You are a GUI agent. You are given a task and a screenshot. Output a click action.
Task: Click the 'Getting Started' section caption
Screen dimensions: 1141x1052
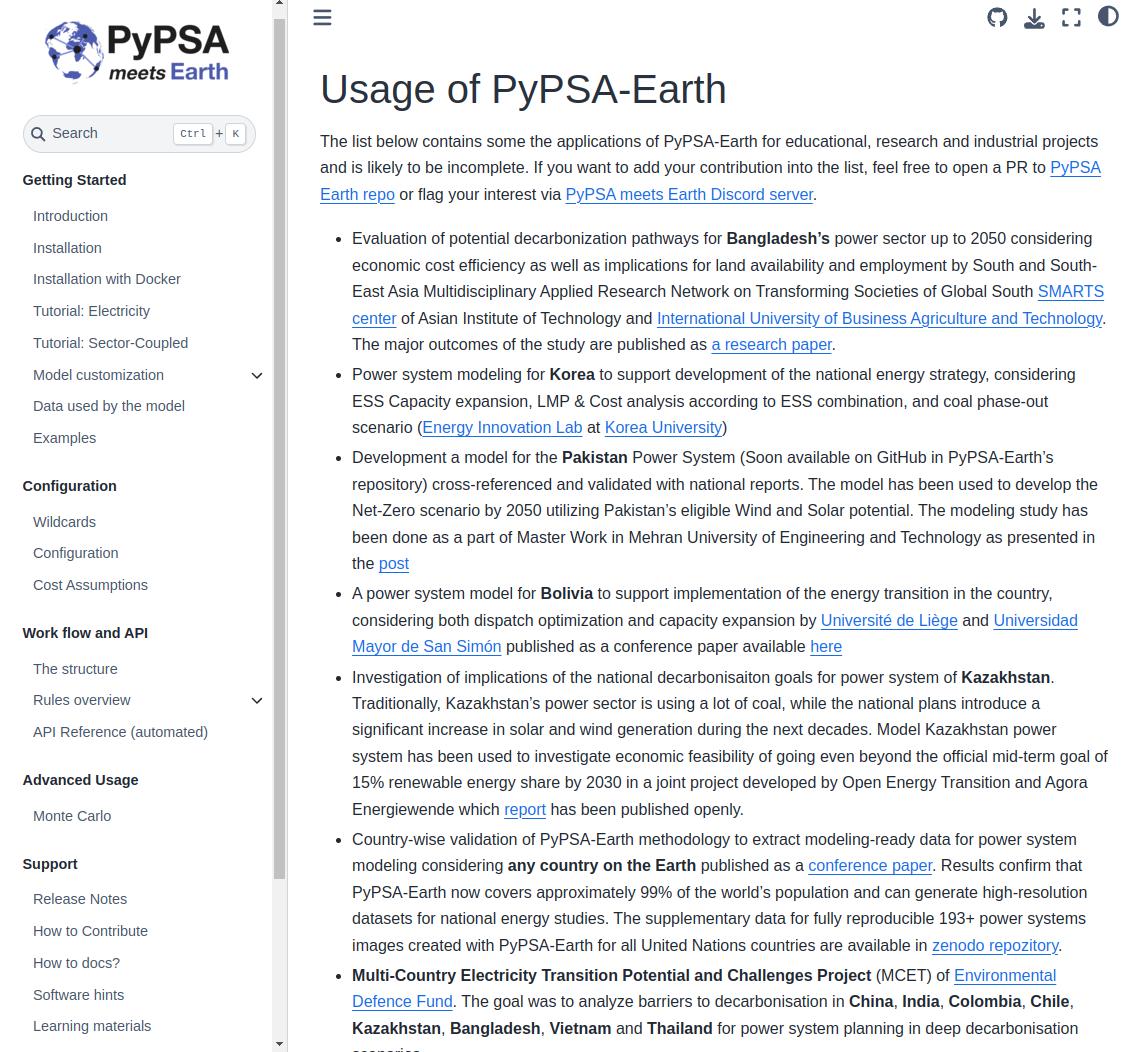74,180
